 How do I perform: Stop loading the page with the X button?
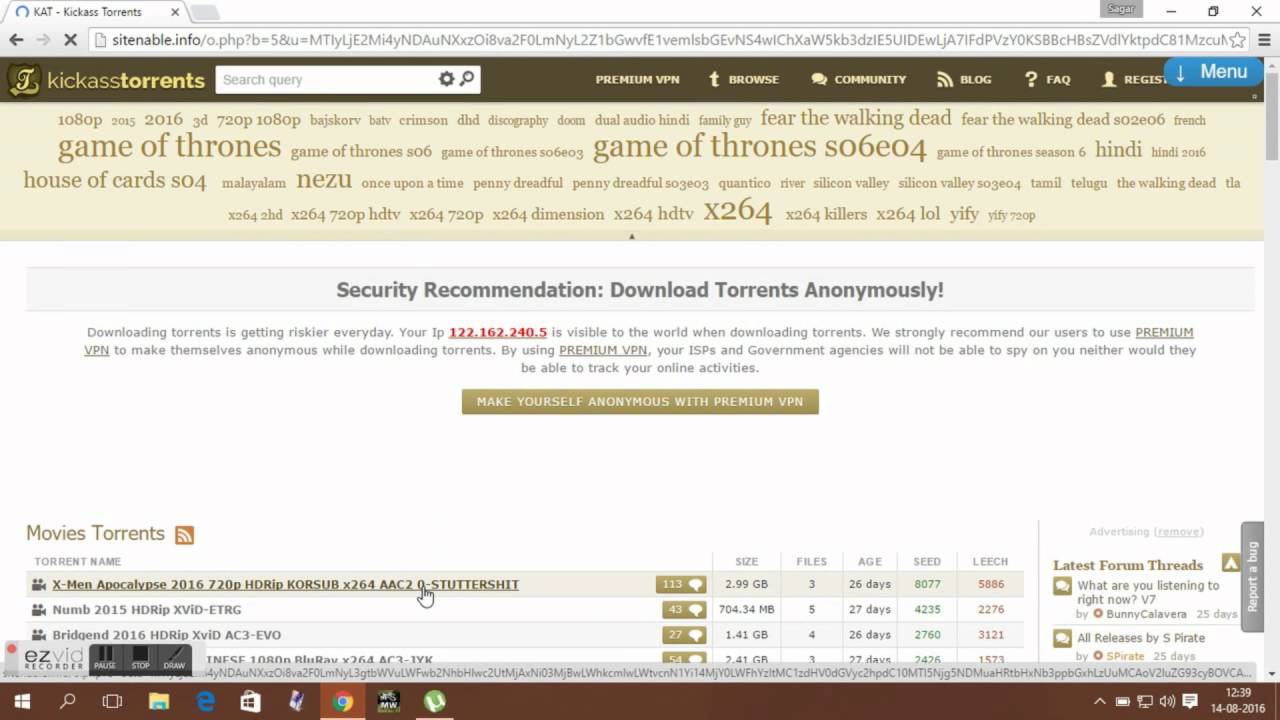pos(69,40)
